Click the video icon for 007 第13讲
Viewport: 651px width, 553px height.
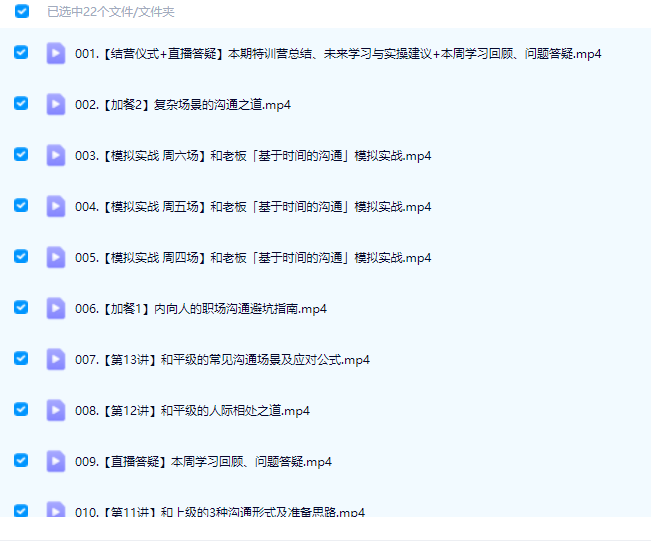pos(56,359)
